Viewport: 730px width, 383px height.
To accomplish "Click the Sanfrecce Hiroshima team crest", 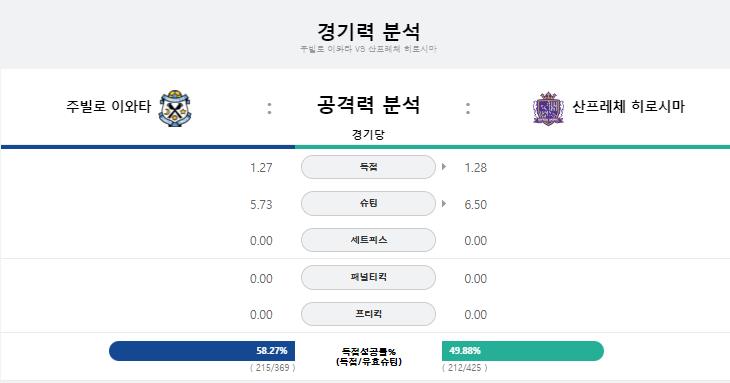I will pos(548,108).
